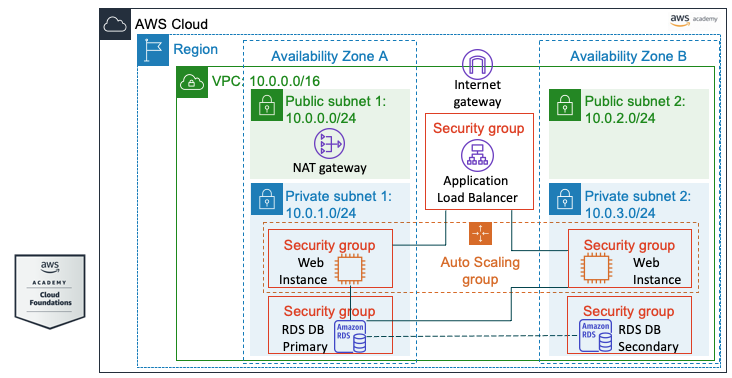Click 'RDS DB Secondary' label
This screenshot has width=732, height=378.
coord(648,338)
